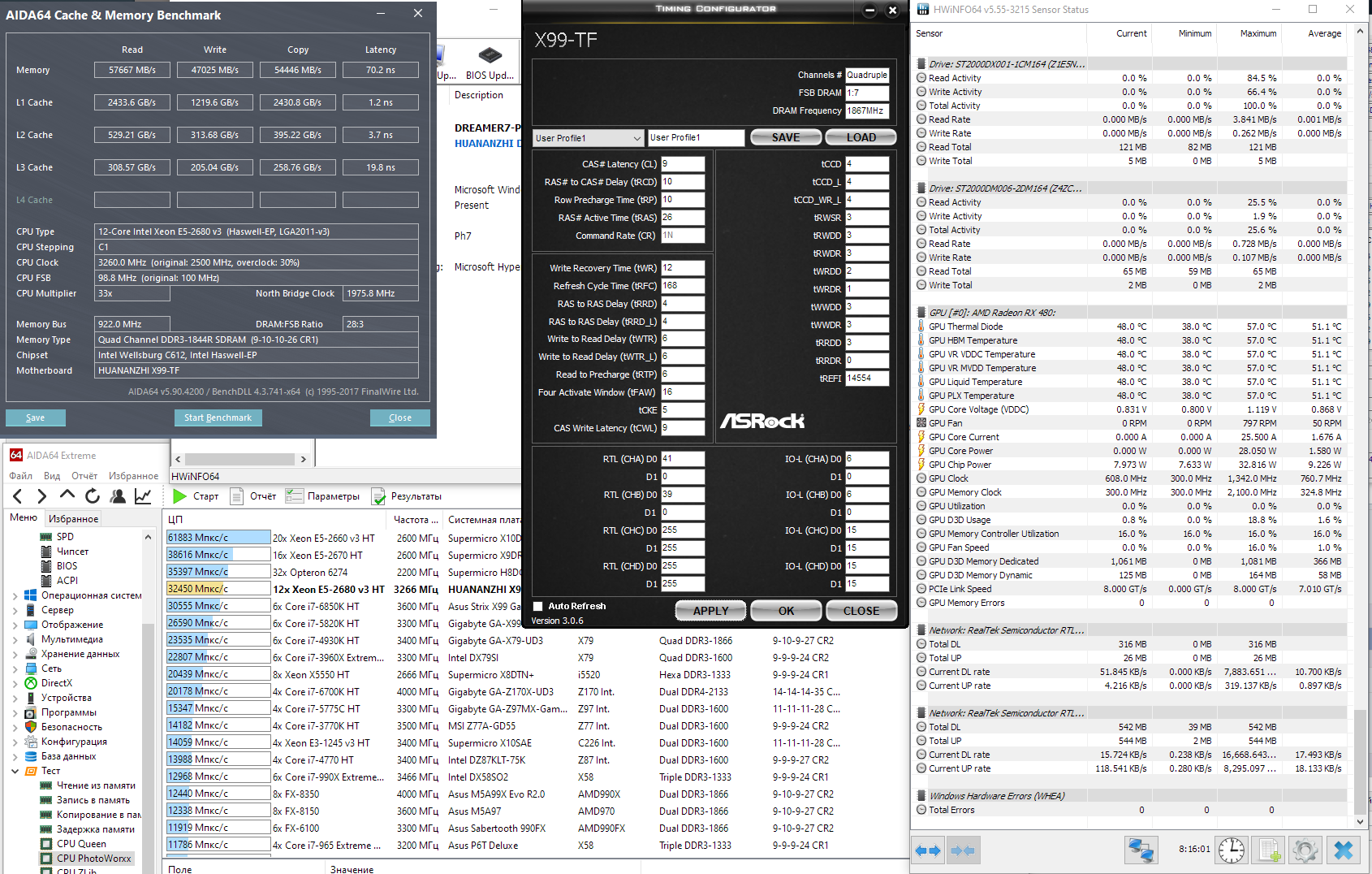The image size is (1372, 874).
Task: Expand the Отображение tree node
Action: pyautogui.click(x=15, y=625)
